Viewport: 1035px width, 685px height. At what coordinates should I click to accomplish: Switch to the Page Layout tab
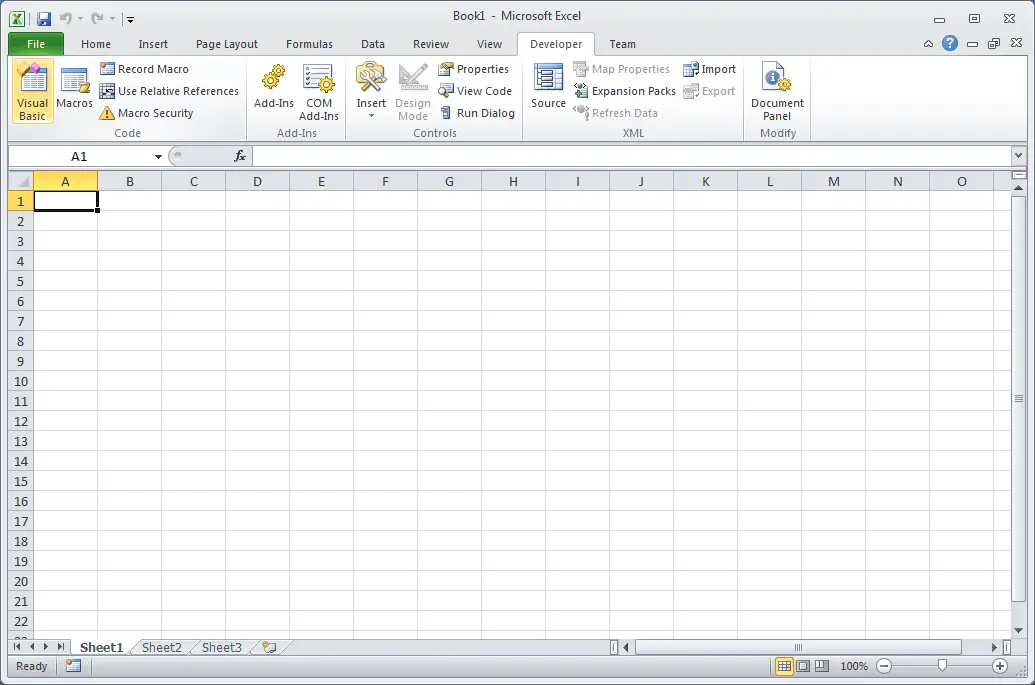coord(226,44)
